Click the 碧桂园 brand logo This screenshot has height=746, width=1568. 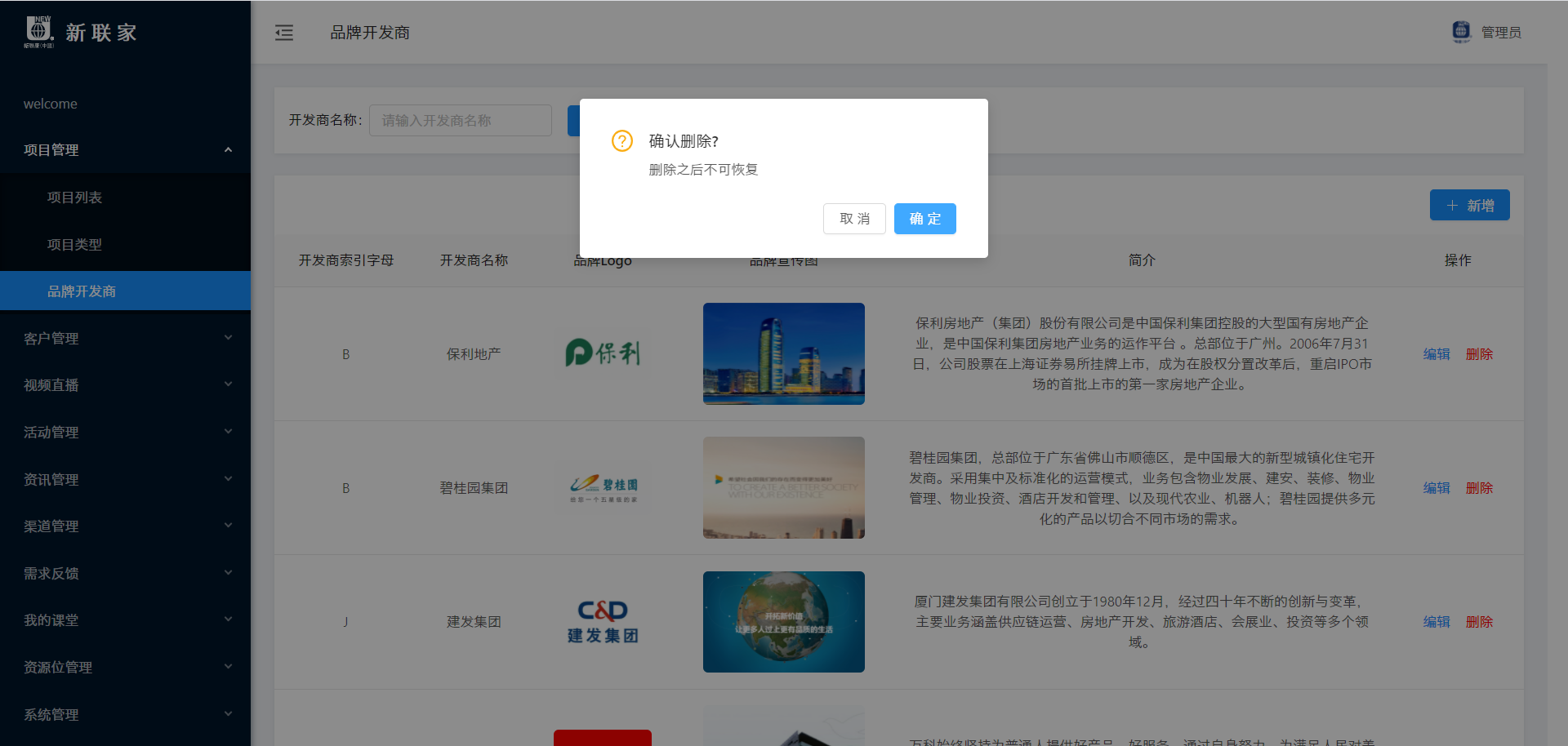click(x=603, y=488)
